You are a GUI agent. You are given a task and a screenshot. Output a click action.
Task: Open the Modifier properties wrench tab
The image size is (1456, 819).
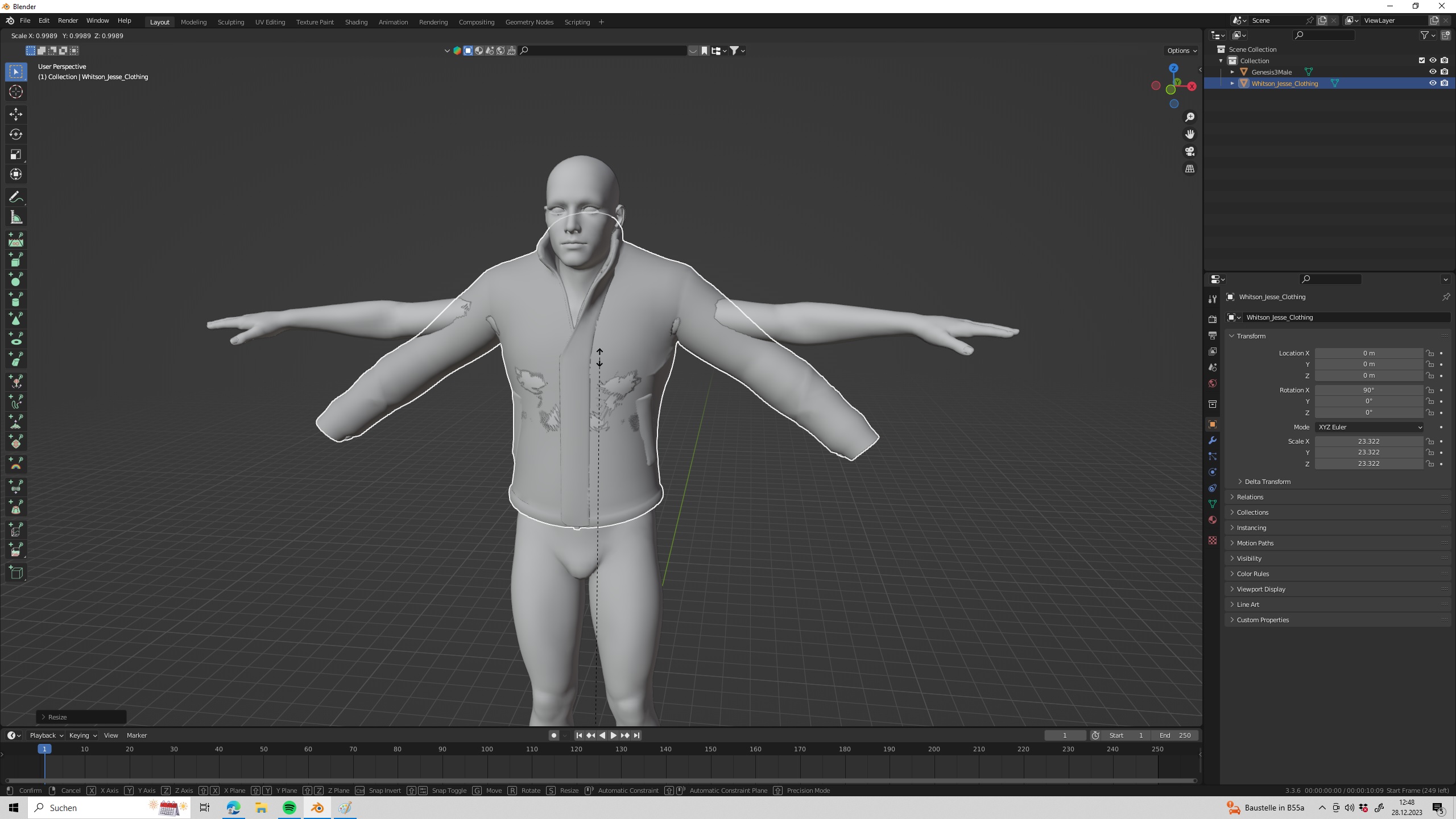[x=1213, y=440]
